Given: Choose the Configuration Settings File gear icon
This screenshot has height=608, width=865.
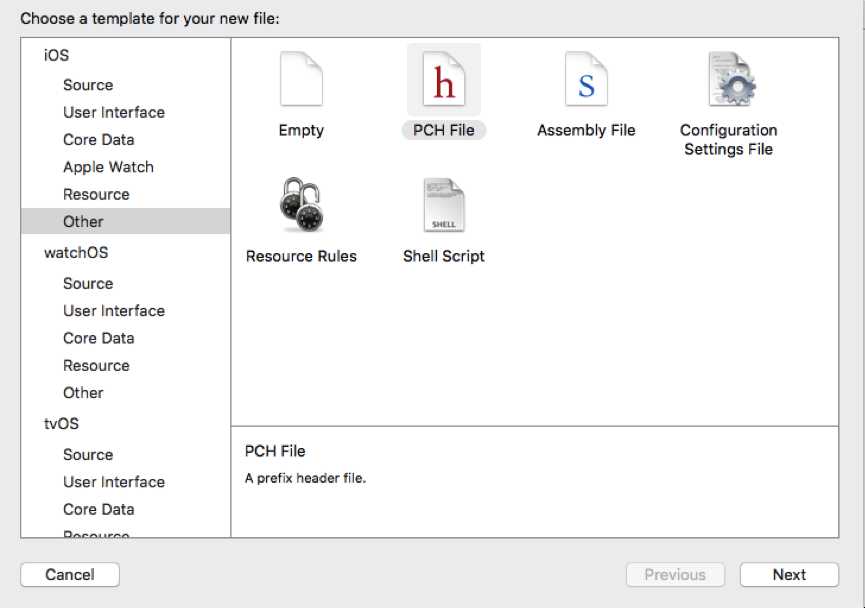Looking at the screenshot, I should point(731,79).
